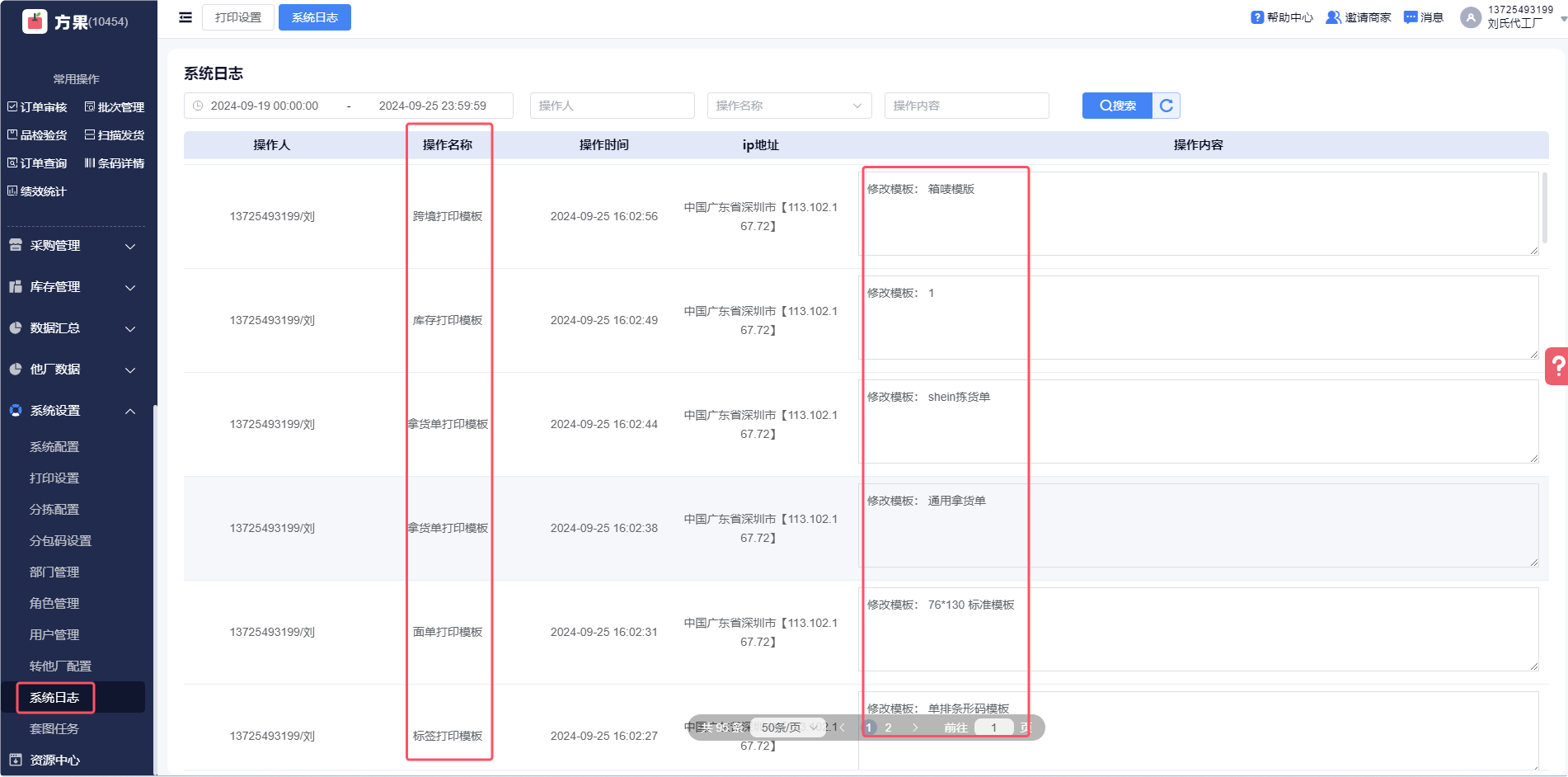Open 订单审核 shortcut in sidebar

click(x=38, y=107)
